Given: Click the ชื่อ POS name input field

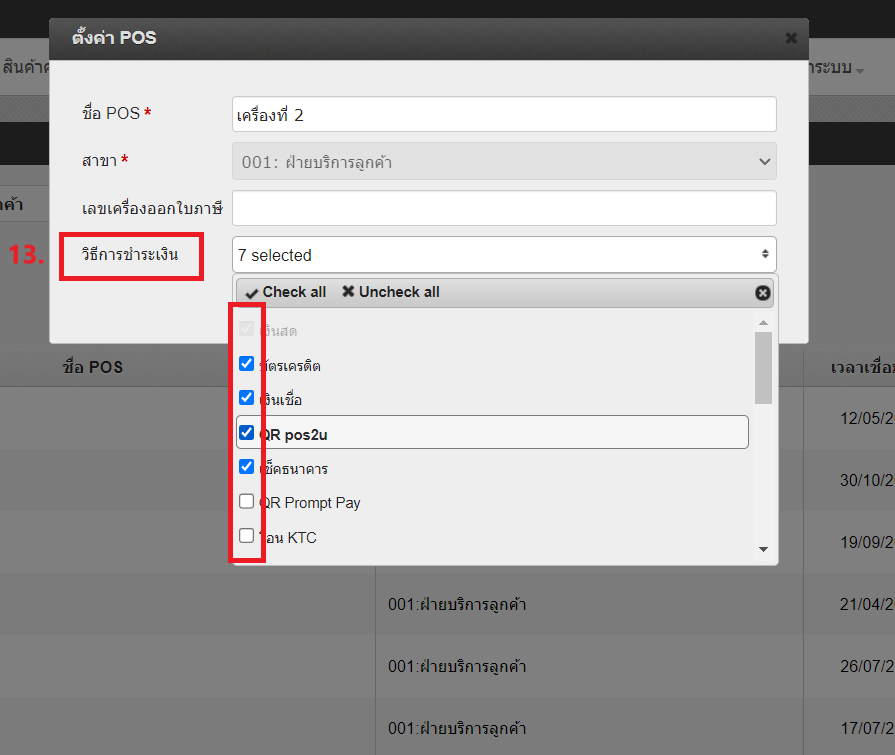Looking at the screenshot, I should pyautogui.click(x=504, y=114).
